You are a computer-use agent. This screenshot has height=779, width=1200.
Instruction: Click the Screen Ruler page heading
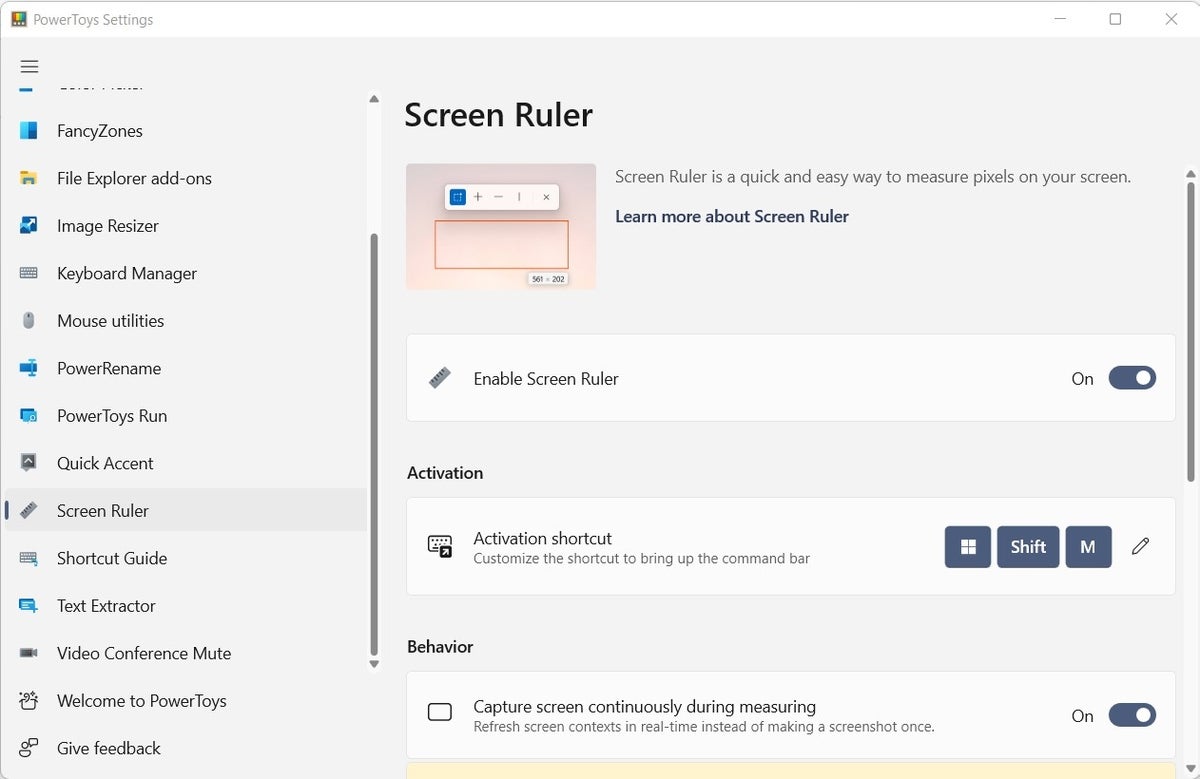498,115
